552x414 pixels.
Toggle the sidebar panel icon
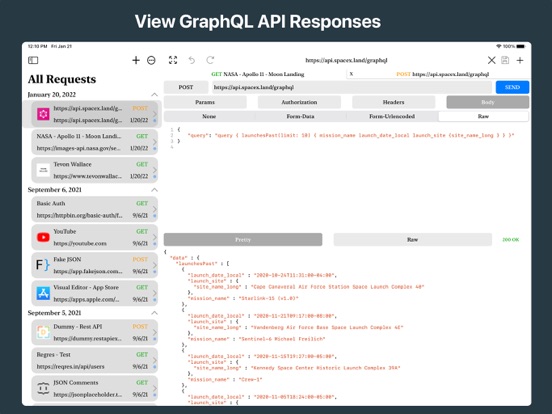click(33, 60)
